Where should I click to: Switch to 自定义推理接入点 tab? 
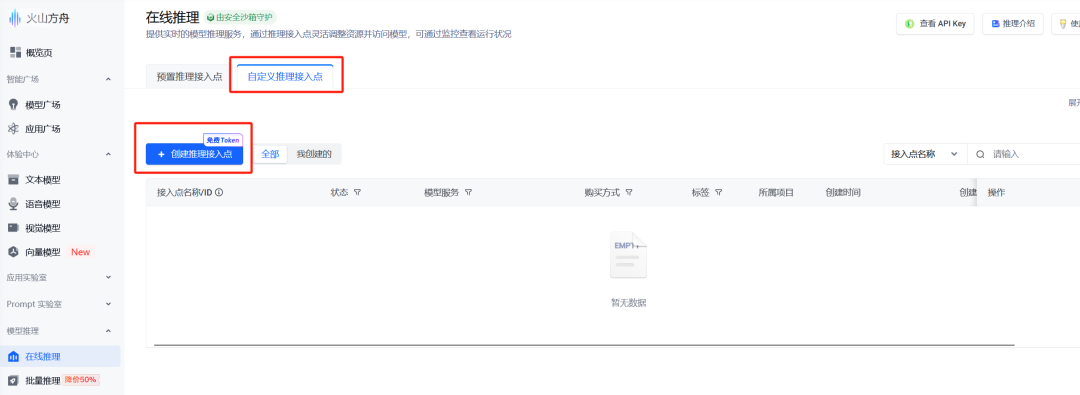pos(285,77)
